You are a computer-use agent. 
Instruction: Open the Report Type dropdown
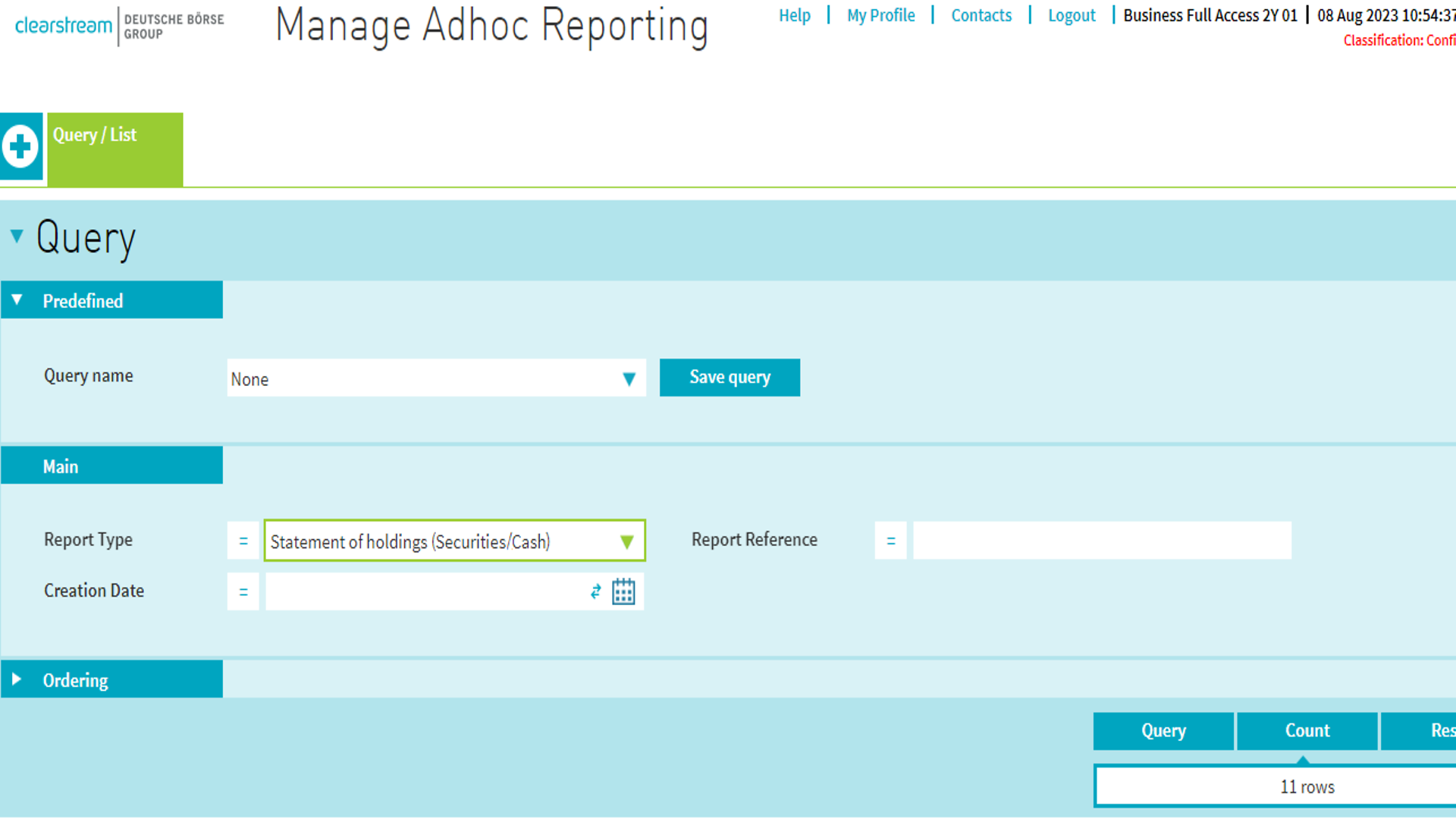point(454,541)
